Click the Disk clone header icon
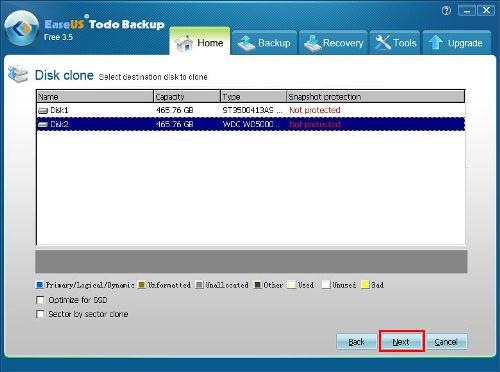The width and height of the screenshot is (500, 372). 18,74
